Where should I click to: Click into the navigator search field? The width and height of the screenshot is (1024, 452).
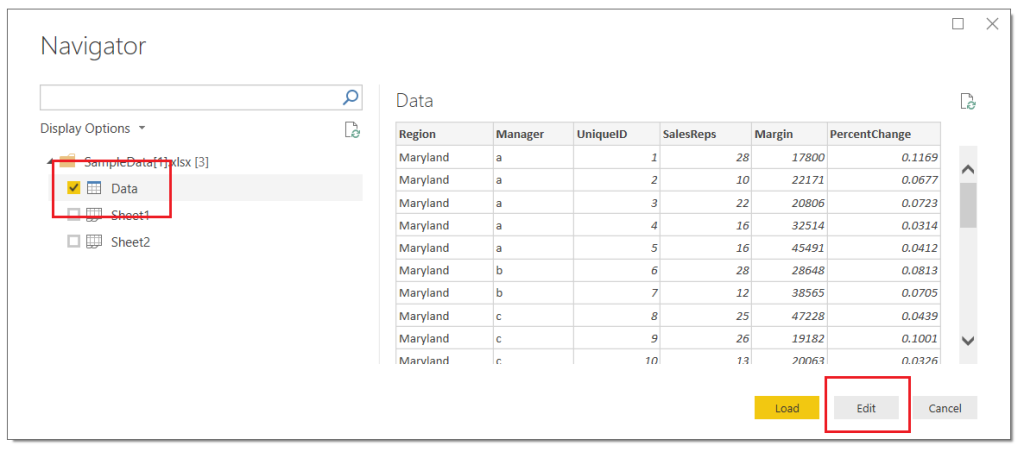click(191, 97)
